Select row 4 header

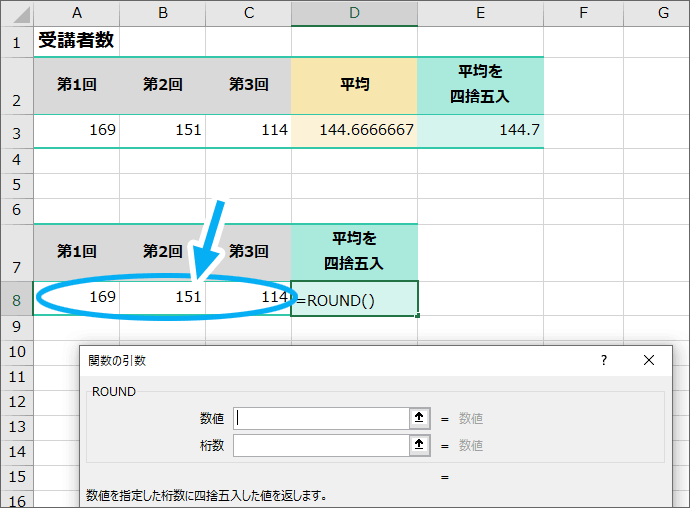point(17,160)
